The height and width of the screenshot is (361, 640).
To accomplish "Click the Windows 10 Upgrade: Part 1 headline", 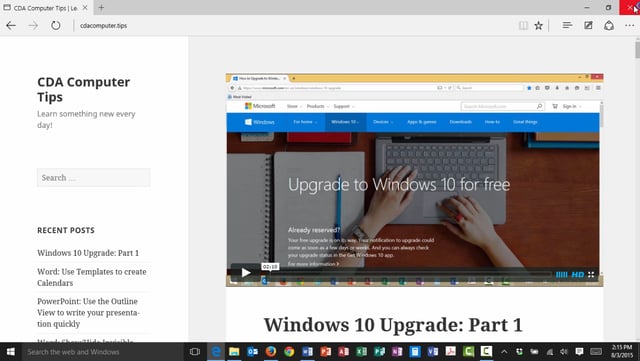I will (393, 325).
